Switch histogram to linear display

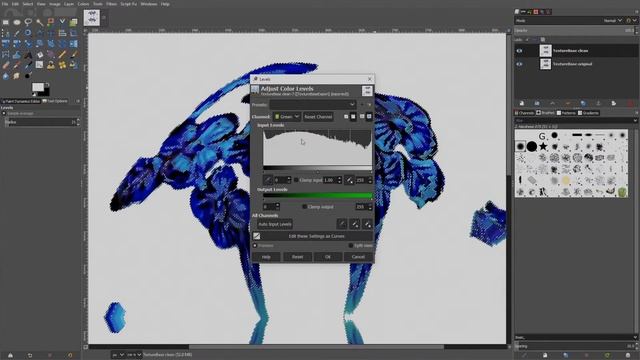point(362,117)
